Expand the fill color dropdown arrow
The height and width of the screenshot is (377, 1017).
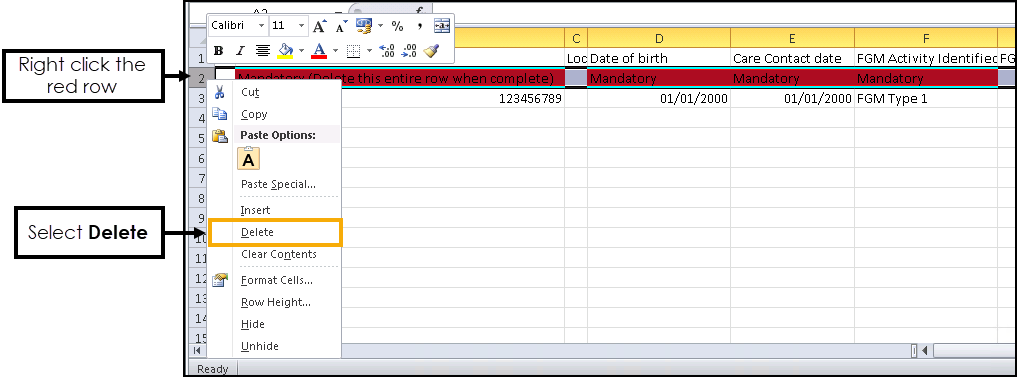(x=301, y=50)
